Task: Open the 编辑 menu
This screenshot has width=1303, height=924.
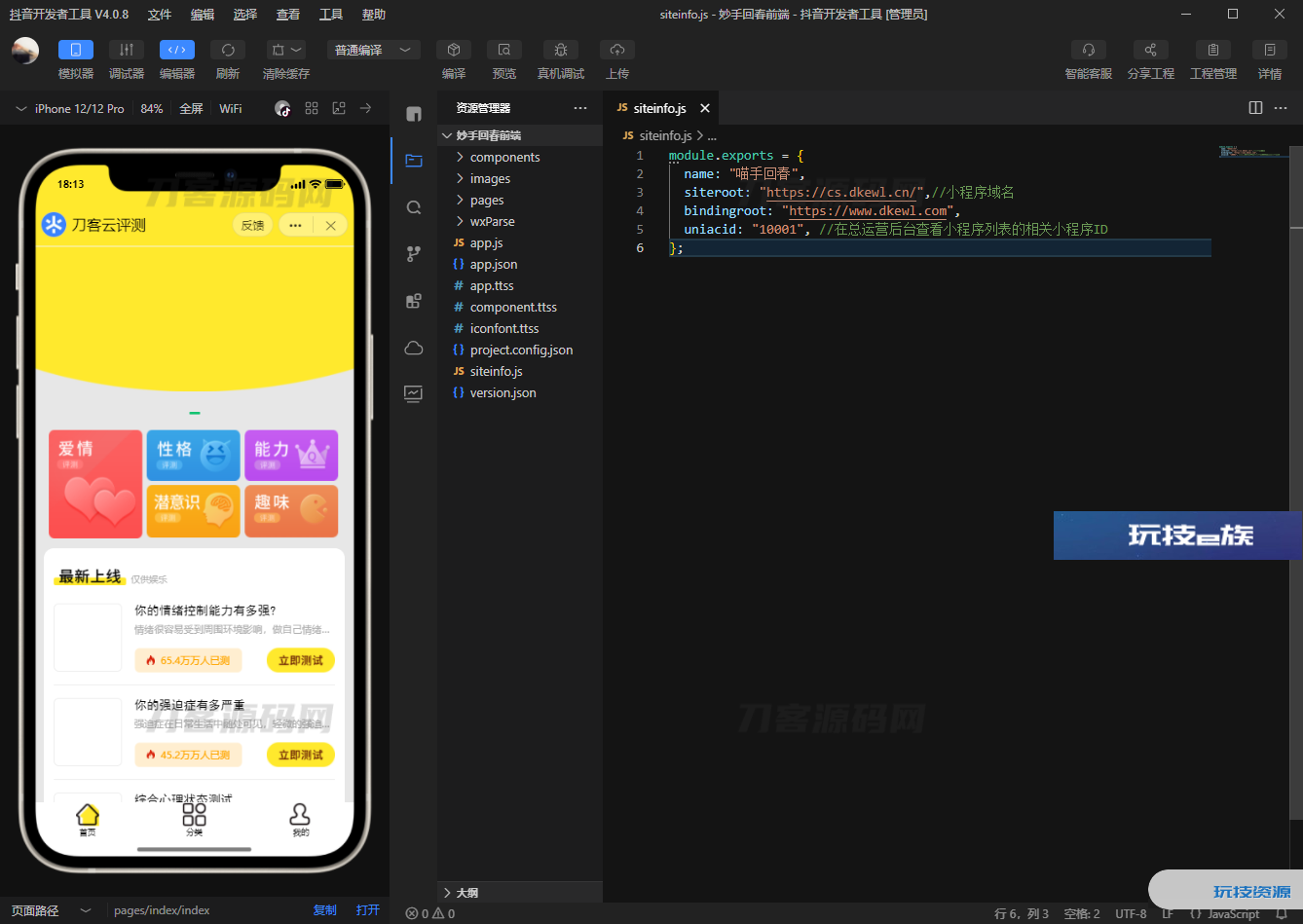Action: (203, 15)
